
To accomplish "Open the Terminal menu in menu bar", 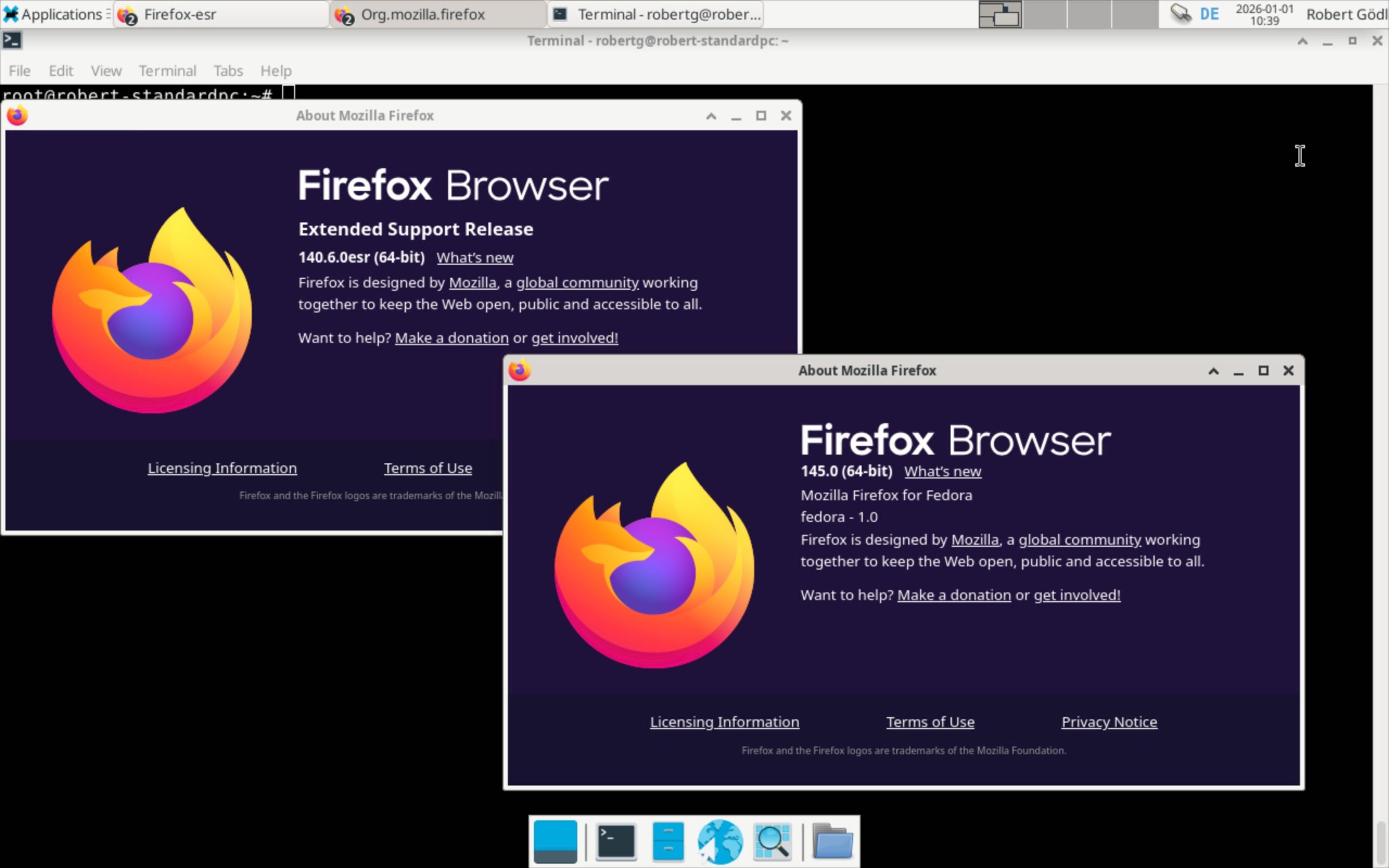I will click(x=167, y=71).
